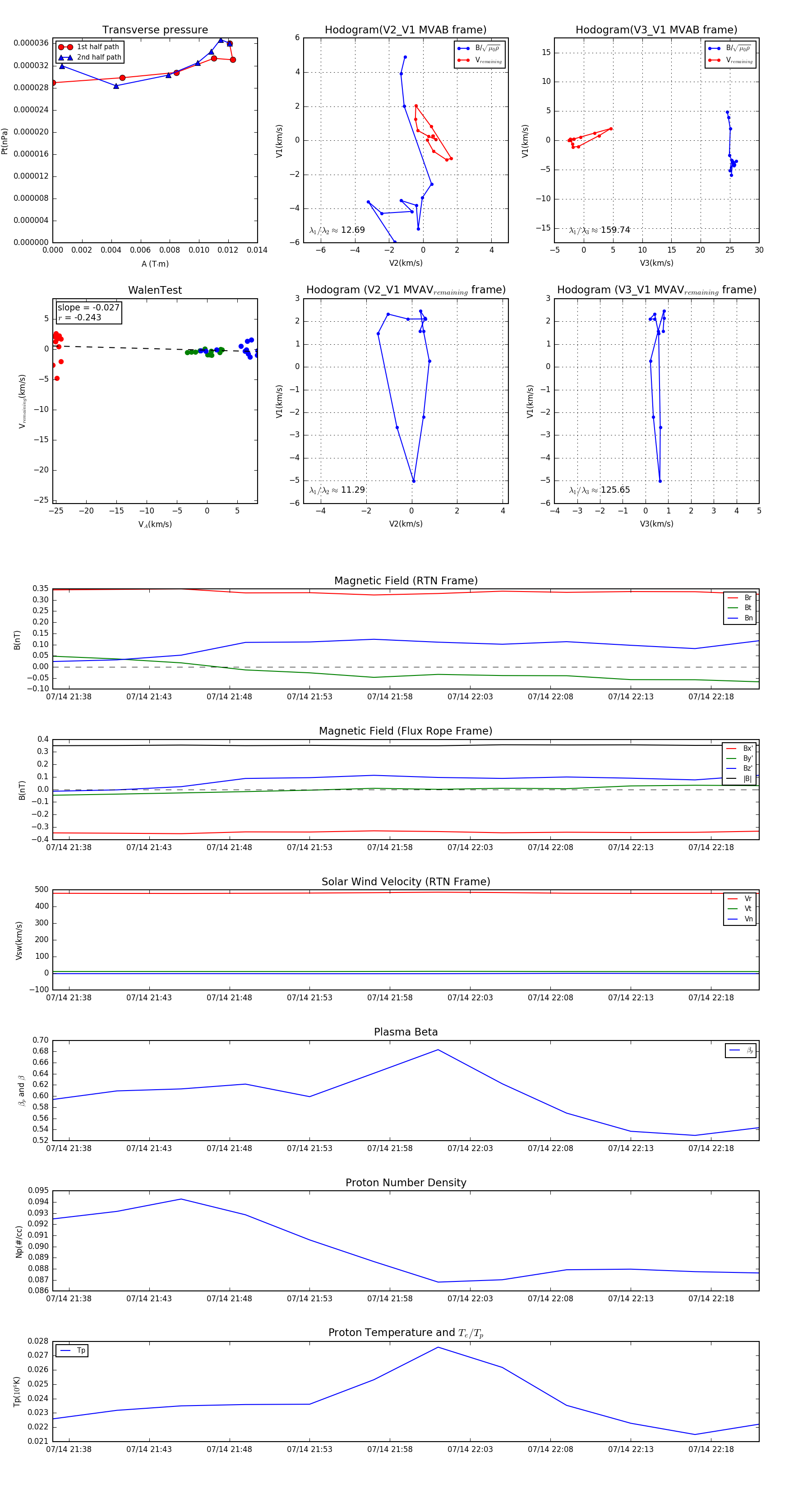Image resolution: width=812 pixels, height=1489 pixels.
Task: Click the '0.70' beta tick label
Action: tap(41, 1040)
